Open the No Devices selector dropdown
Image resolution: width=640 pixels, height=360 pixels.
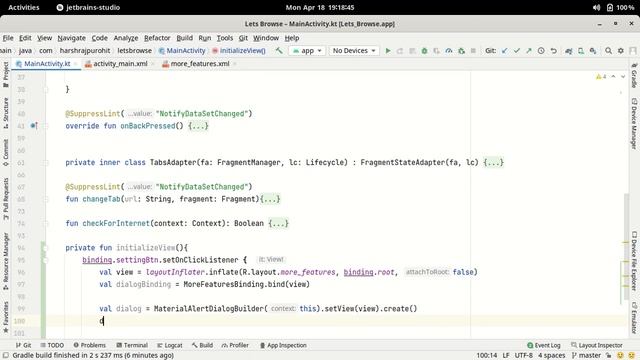(x=354, y=51)
